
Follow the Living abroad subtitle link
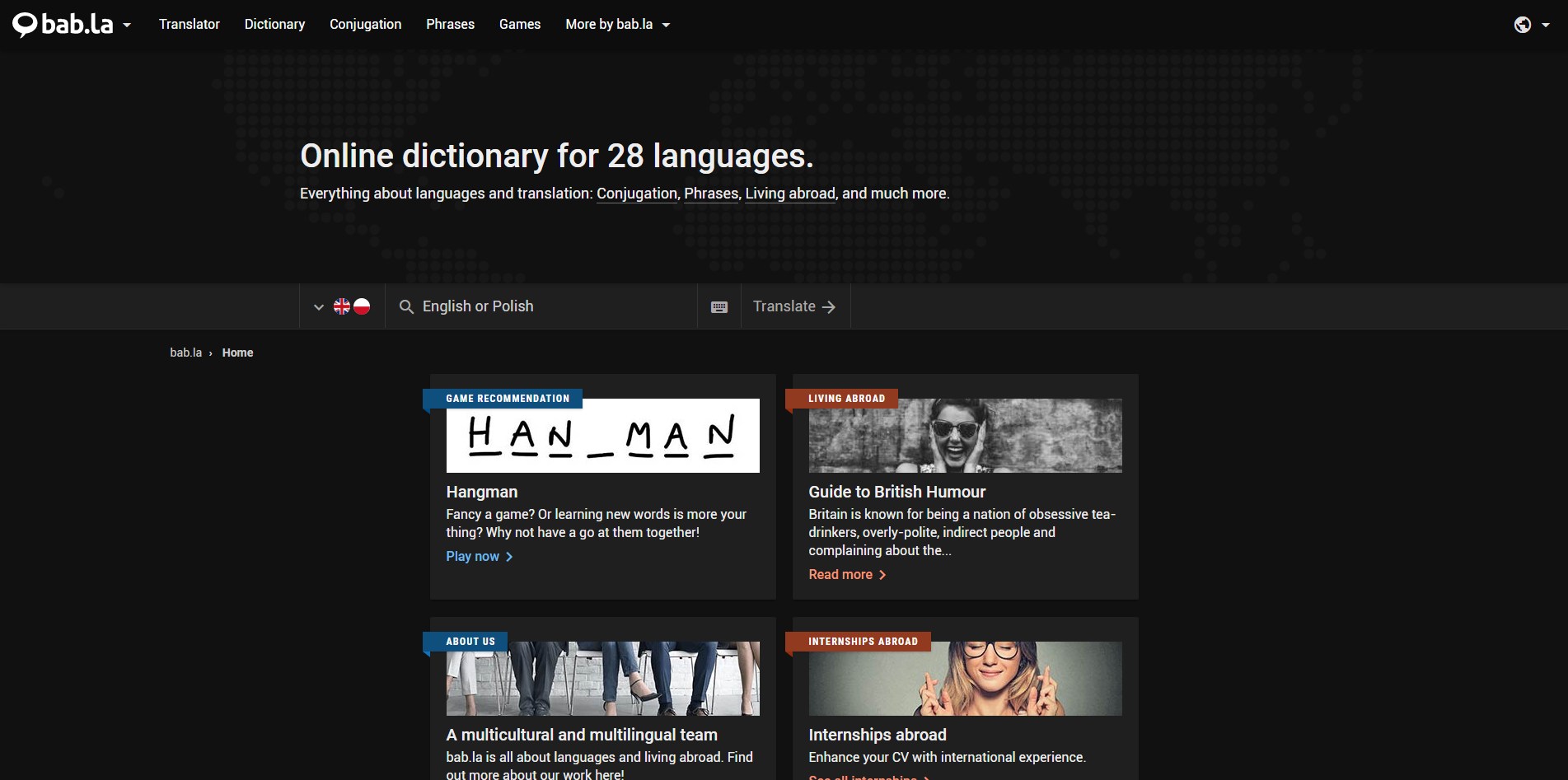point(790,194)
